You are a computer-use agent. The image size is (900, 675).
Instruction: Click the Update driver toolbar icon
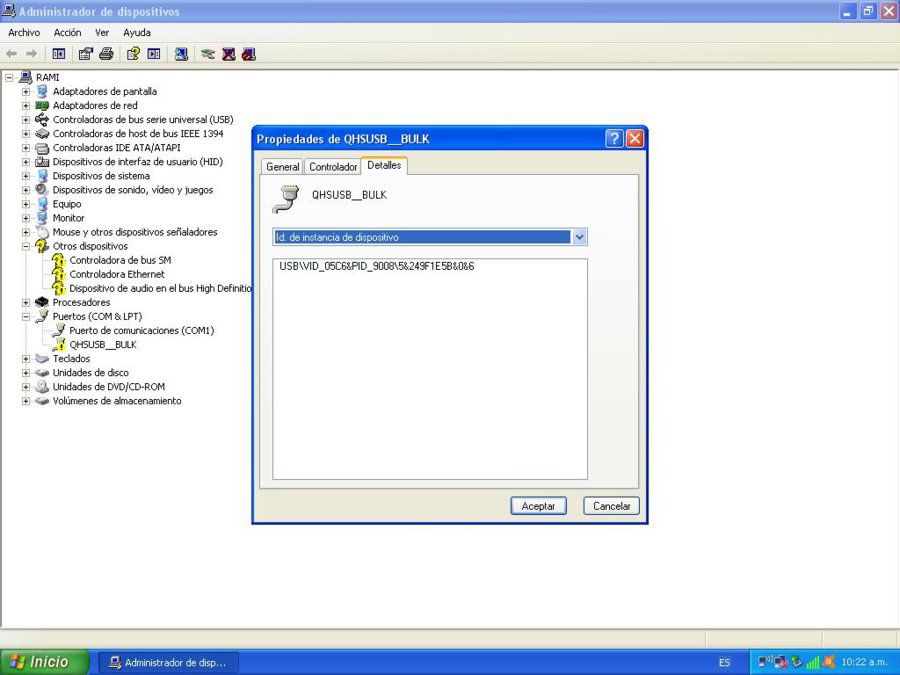(208, 54)
